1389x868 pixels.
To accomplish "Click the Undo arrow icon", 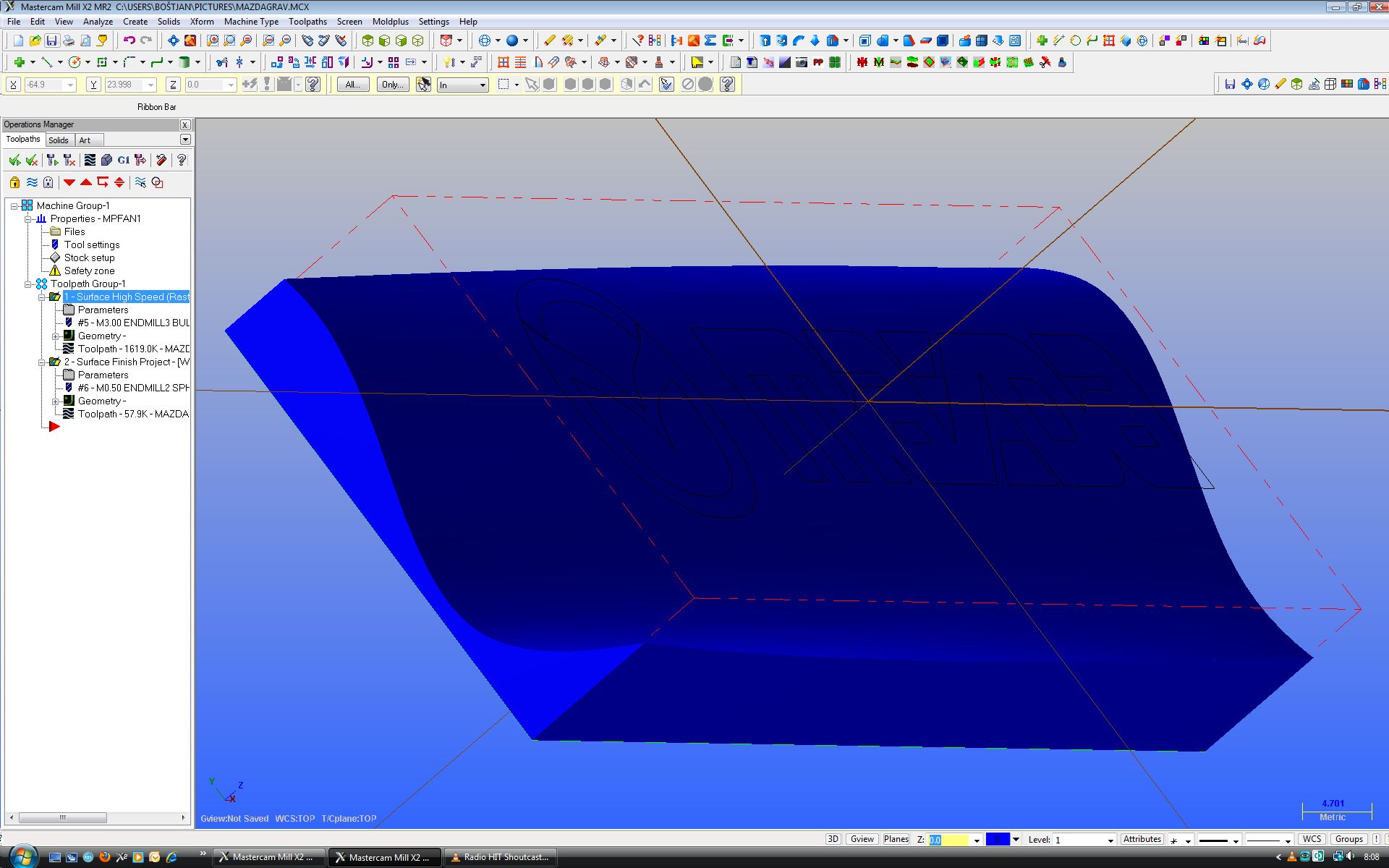I will click(129, 41).
